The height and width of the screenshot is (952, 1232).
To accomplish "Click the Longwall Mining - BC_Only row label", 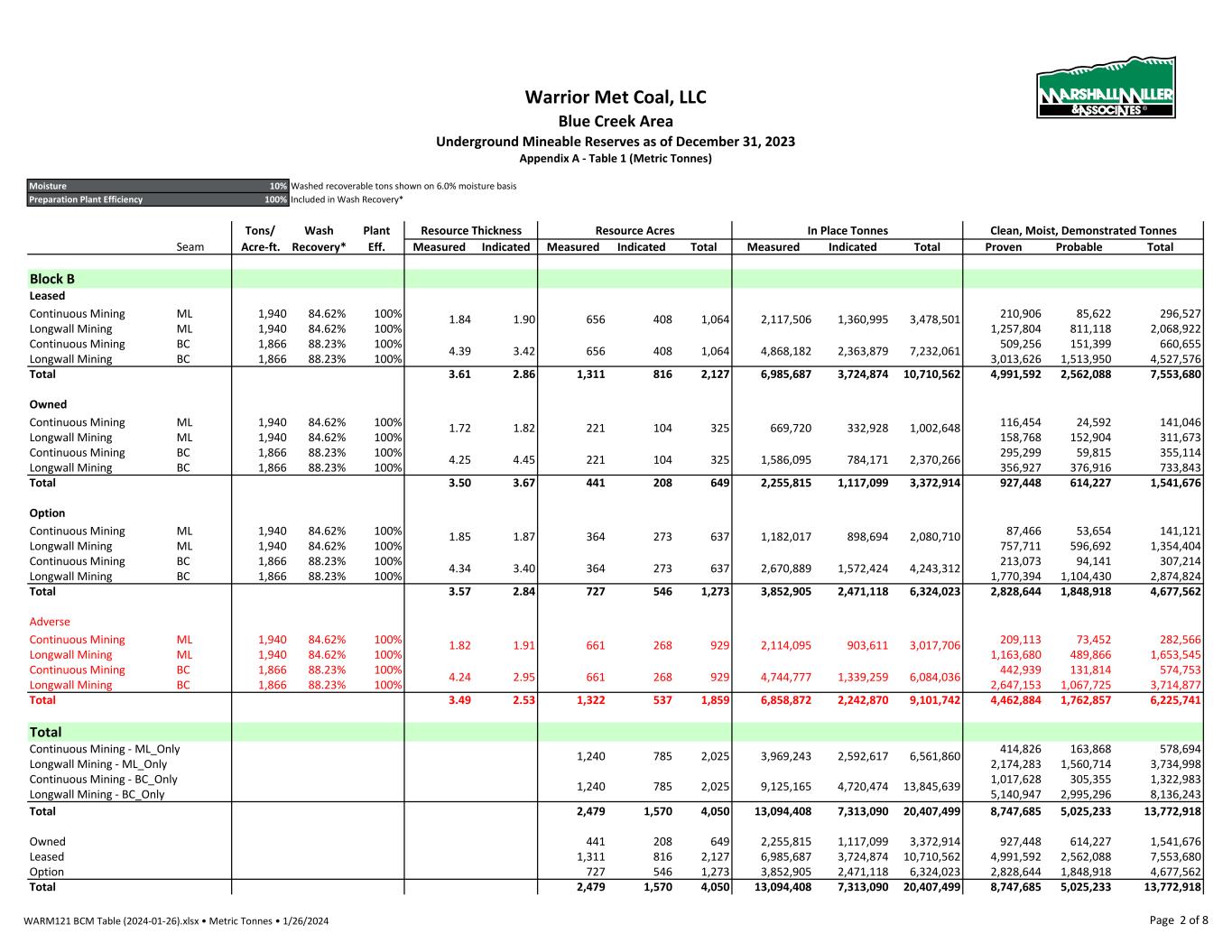I will tap(97, 794).
